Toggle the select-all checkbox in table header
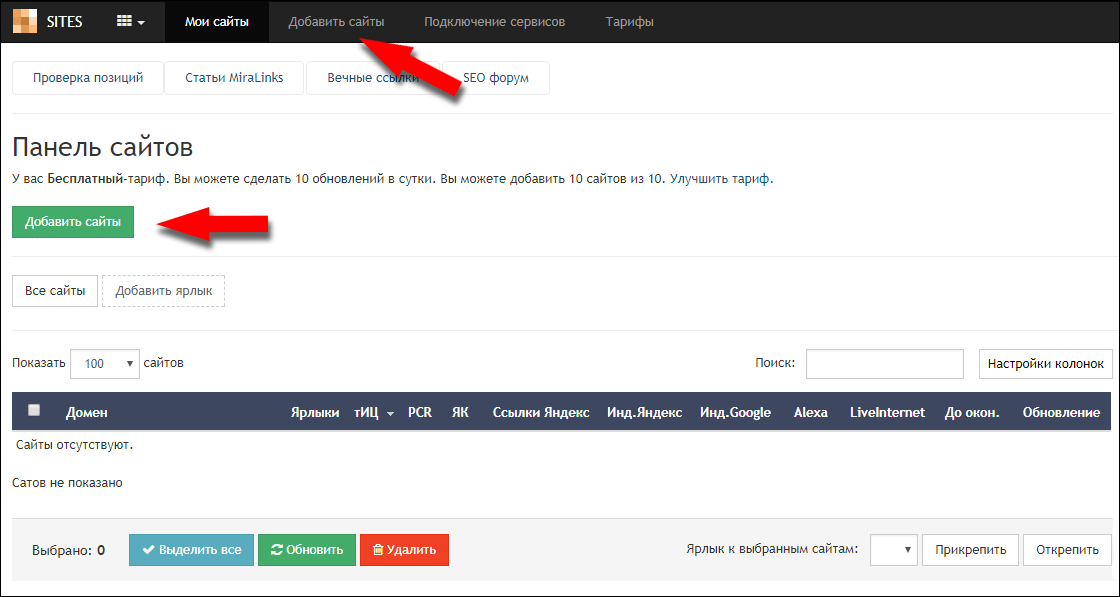This screenshot has height=597, width=1120. pyautogui.click(x=34, y=410)
